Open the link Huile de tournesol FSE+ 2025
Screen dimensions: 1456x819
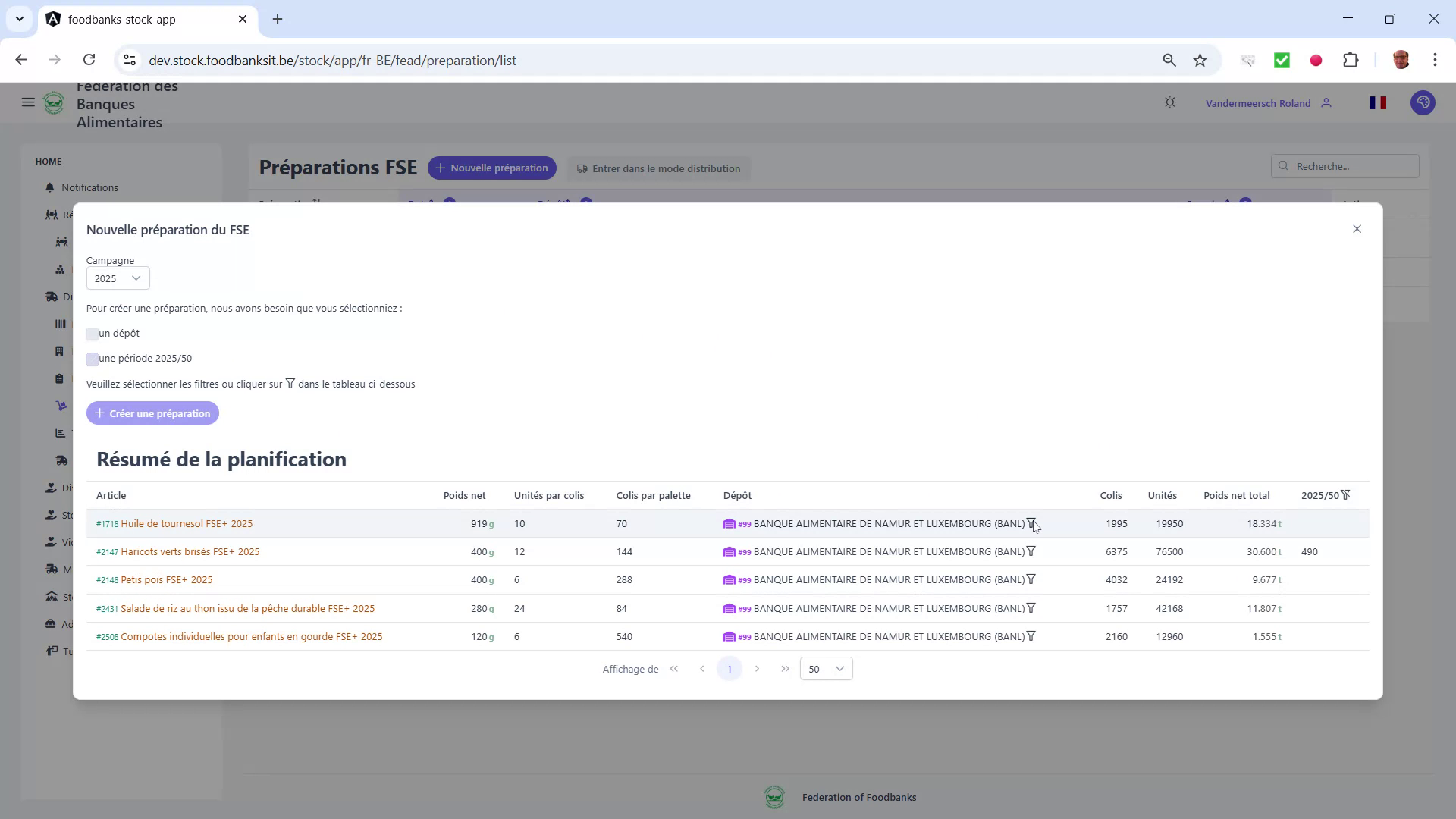click(186, 523)
